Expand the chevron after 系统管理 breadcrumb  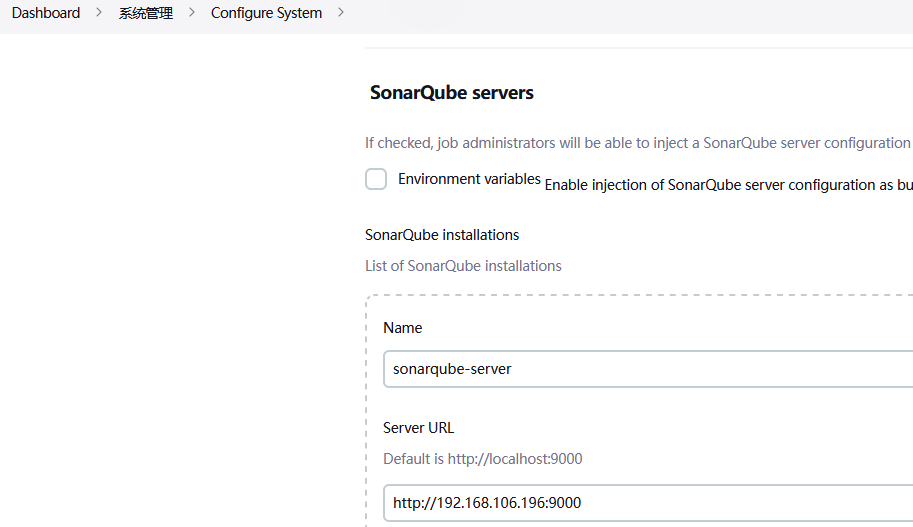tap(191, 13)
